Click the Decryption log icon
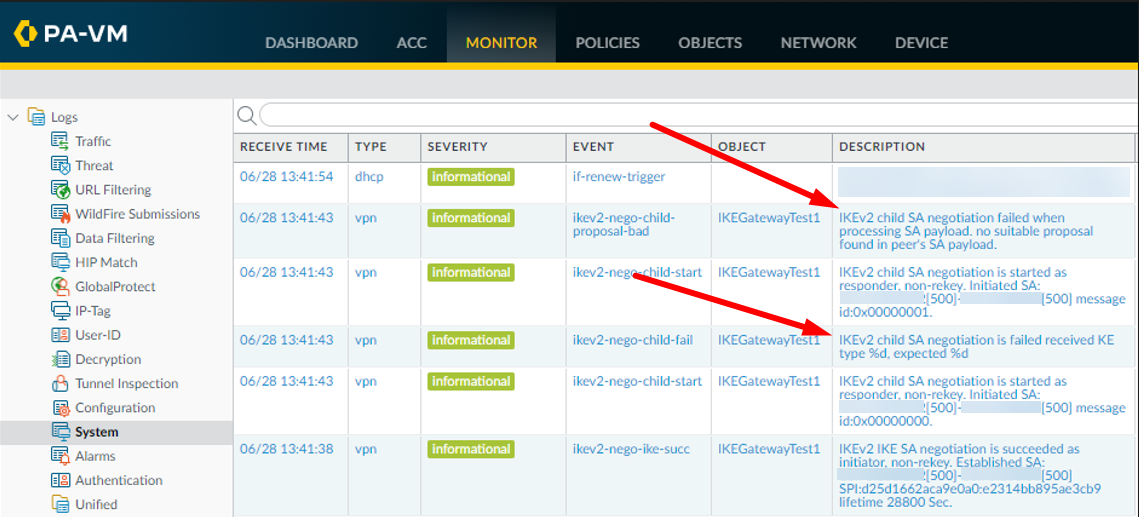1139x517 pixels. click(x=59, y=359)
